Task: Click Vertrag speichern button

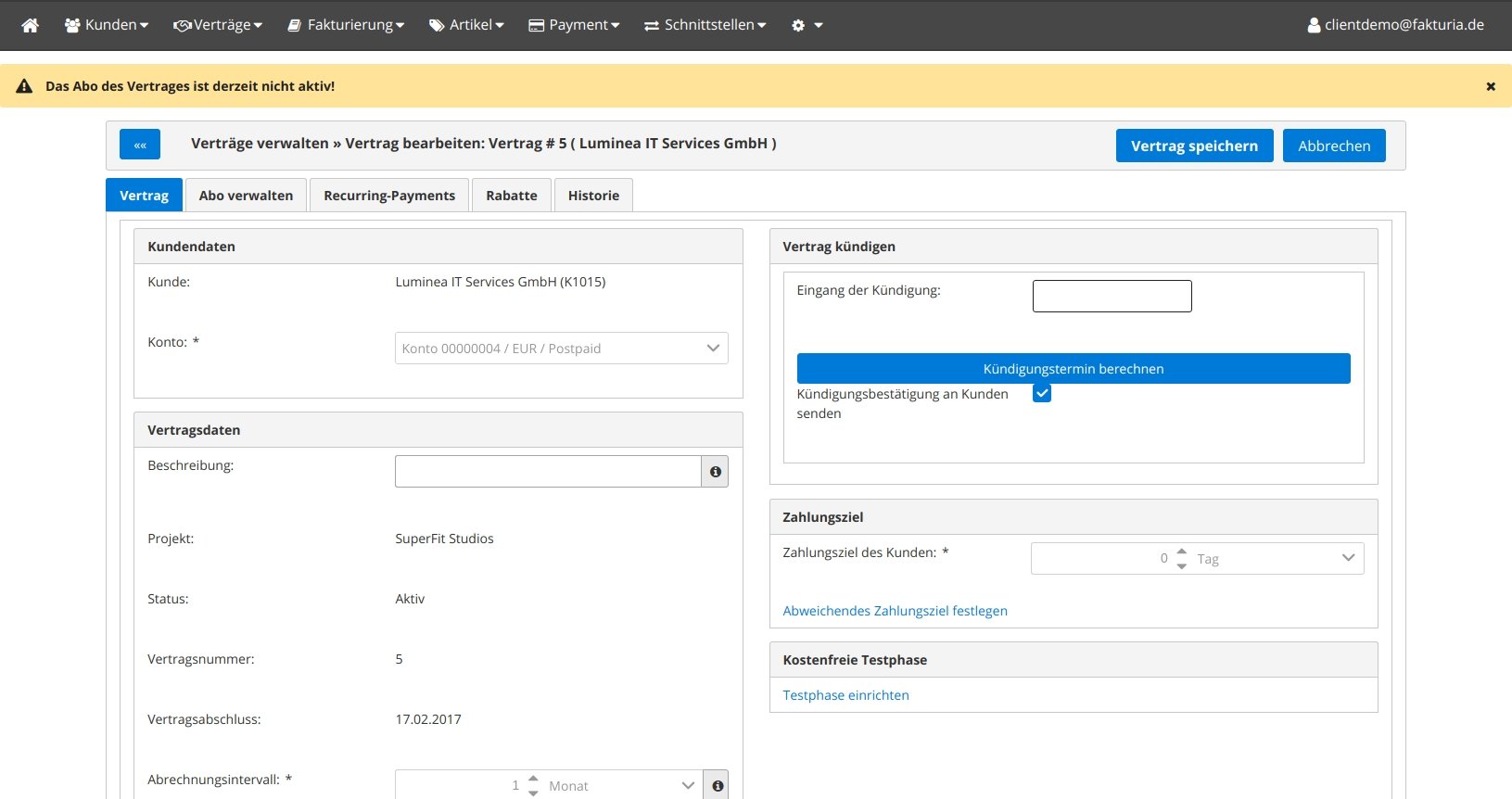Action: pyautogui.click(x=1194, y=146)
